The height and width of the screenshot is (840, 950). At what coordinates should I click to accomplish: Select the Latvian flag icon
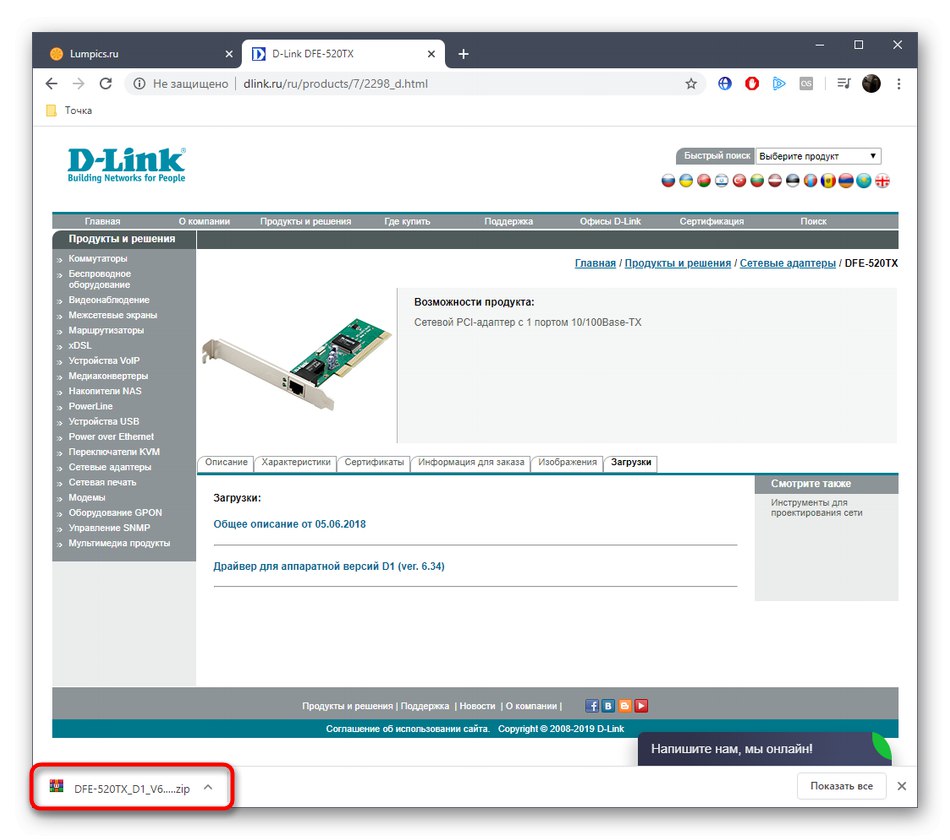click(775, 181)
